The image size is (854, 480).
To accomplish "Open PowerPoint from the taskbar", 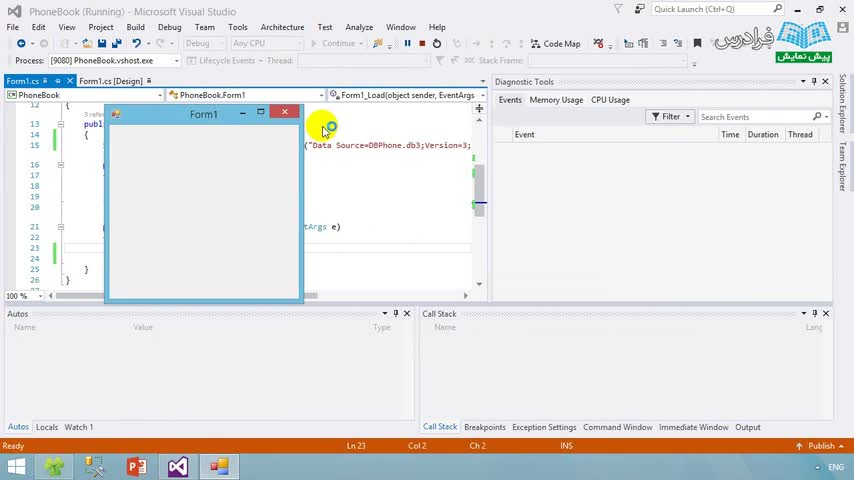I will [136, 467].
